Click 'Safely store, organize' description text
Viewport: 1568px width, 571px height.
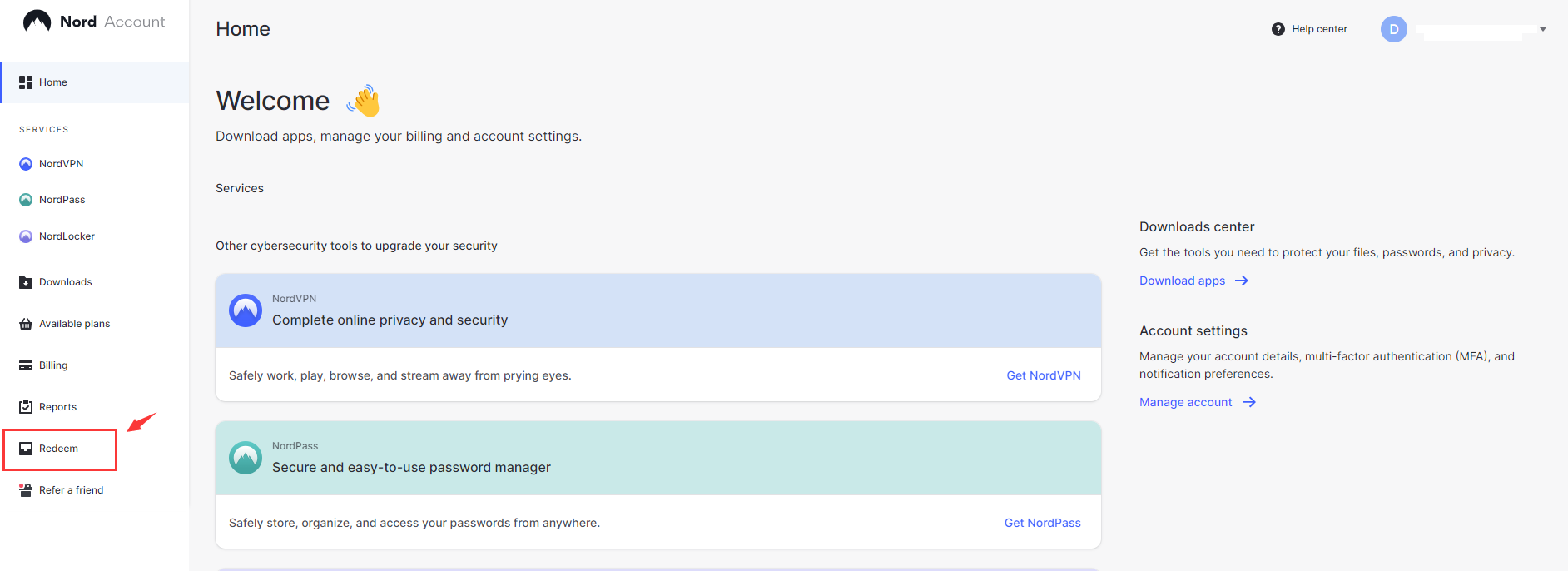414,523
